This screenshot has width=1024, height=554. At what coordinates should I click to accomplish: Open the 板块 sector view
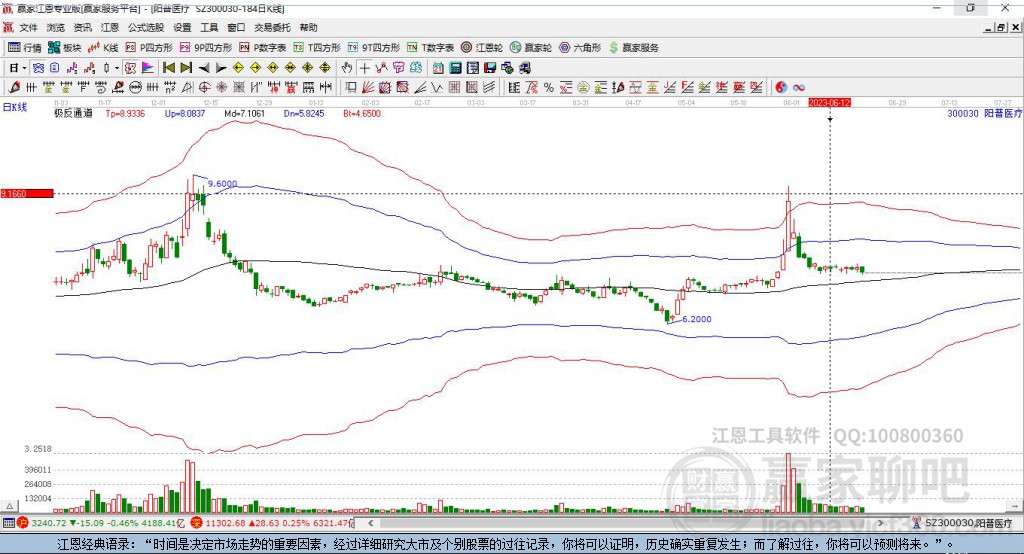coord(65,48)
